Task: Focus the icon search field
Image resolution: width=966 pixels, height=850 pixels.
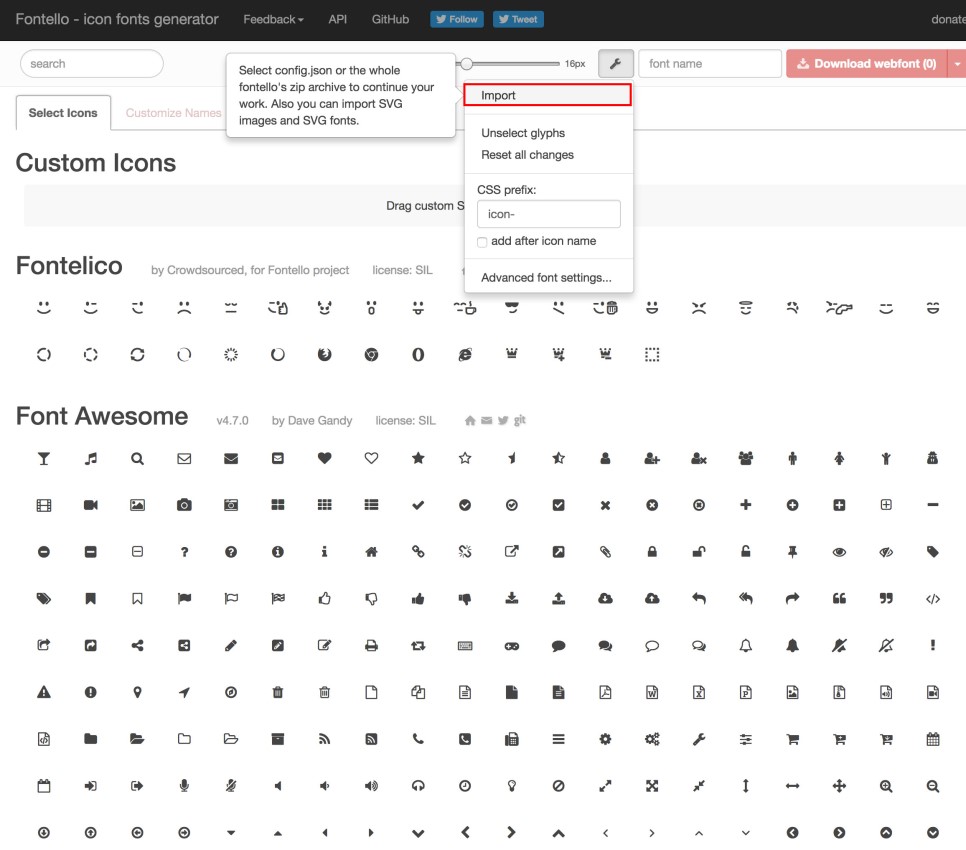Action: (x=92, y=63)
